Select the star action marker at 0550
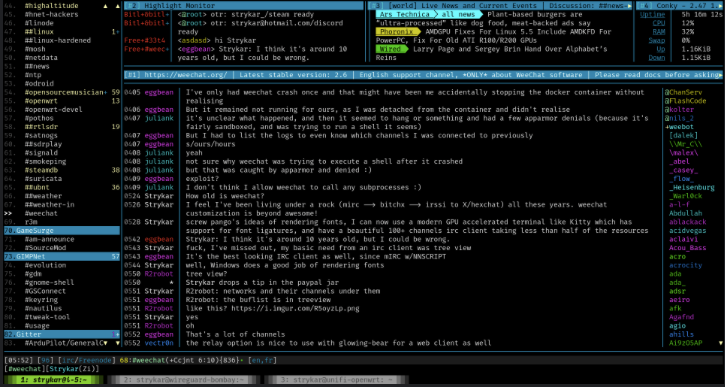 [x=172, y=282]
